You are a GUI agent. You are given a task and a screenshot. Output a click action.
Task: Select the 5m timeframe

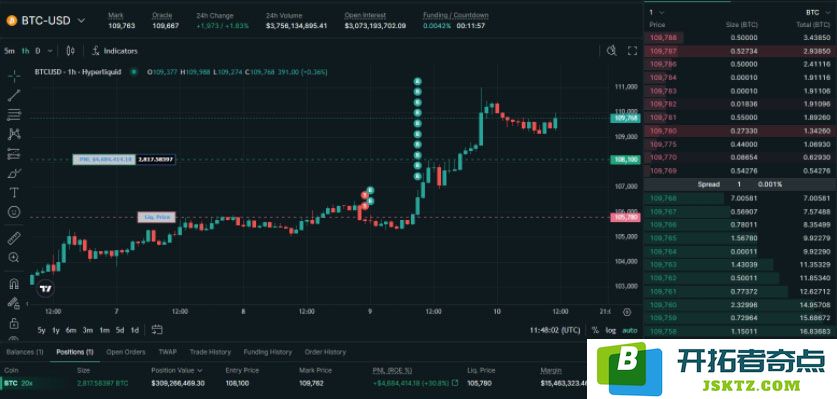tap(10, 51)
